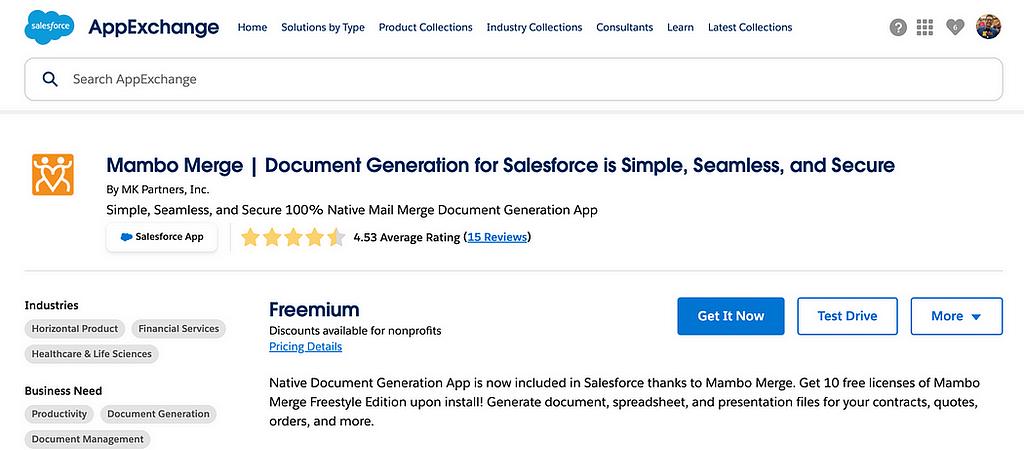Viewport: 1024px width, 450px height.
Task: Open the 15 Reviews link
Action: (497, 237)
